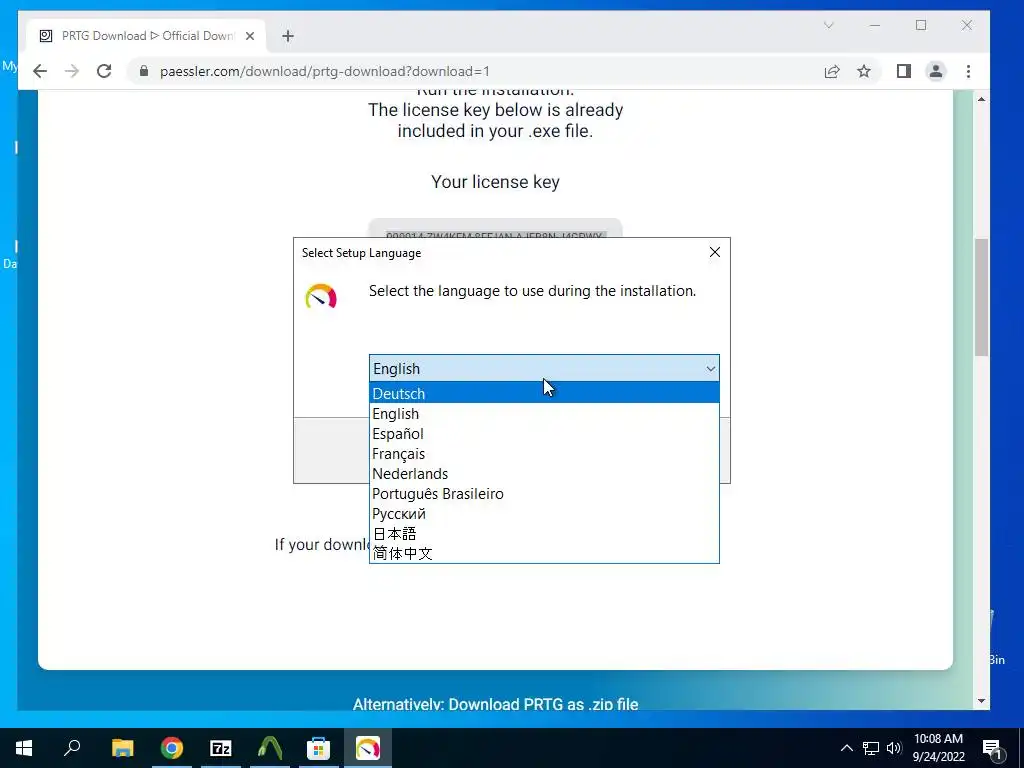This screenshot has width=1024, height=768.
Task: Go forward in Chrome
Action: tap(72, 71)
